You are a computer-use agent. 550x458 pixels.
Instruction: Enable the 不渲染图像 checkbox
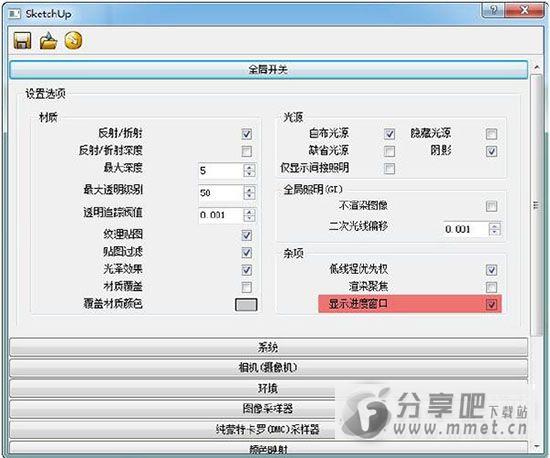coord(491,206)
